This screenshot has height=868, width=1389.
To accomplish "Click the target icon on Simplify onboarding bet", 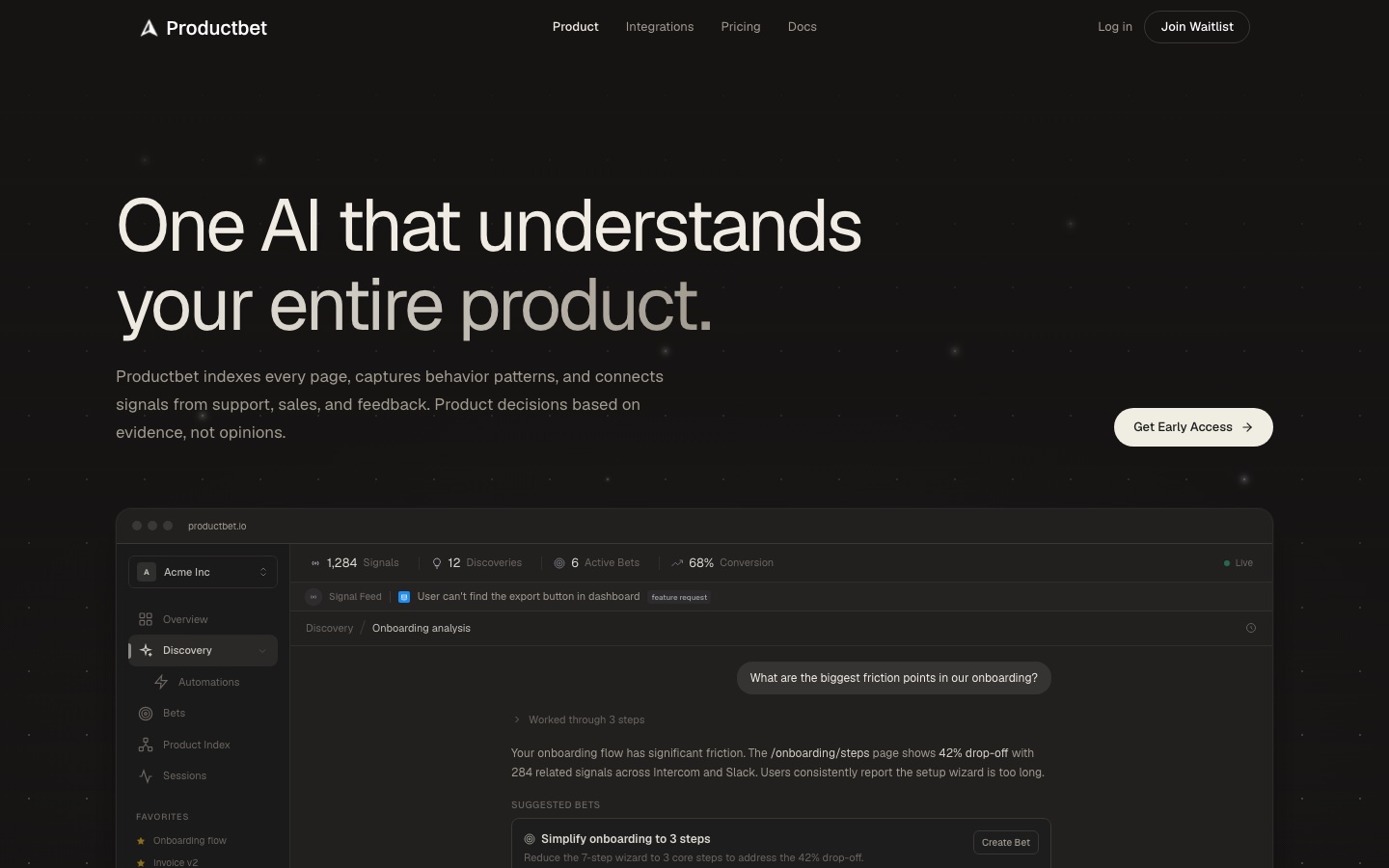I will point(530,839).
